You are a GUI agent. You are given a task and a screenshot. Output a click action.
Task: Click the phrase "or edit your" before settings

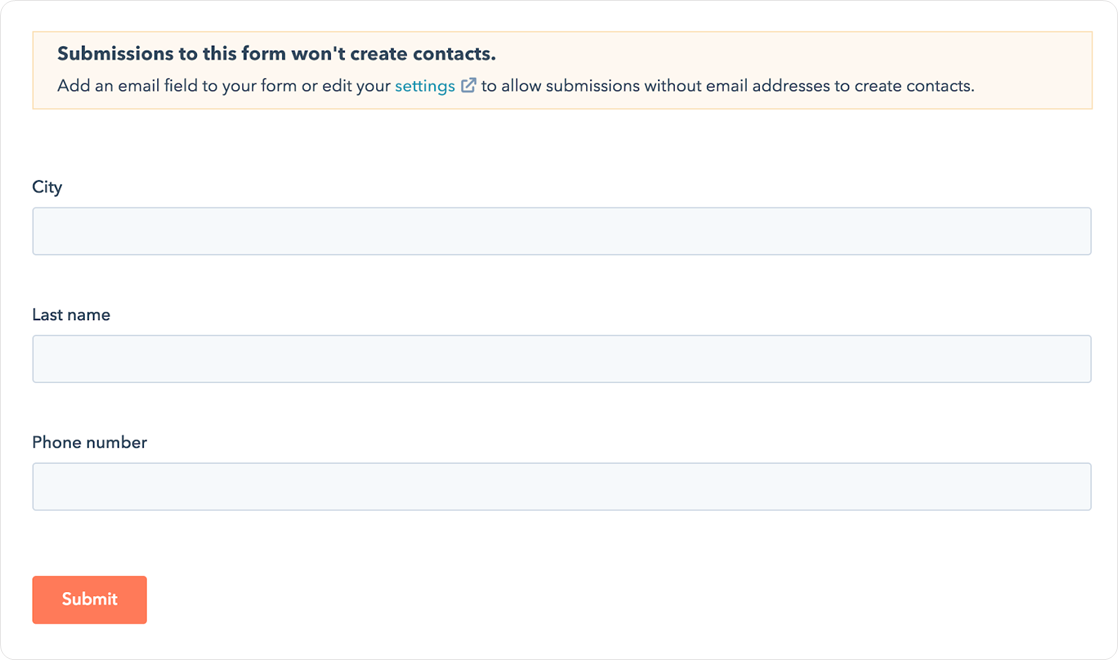tap(346, 86)
